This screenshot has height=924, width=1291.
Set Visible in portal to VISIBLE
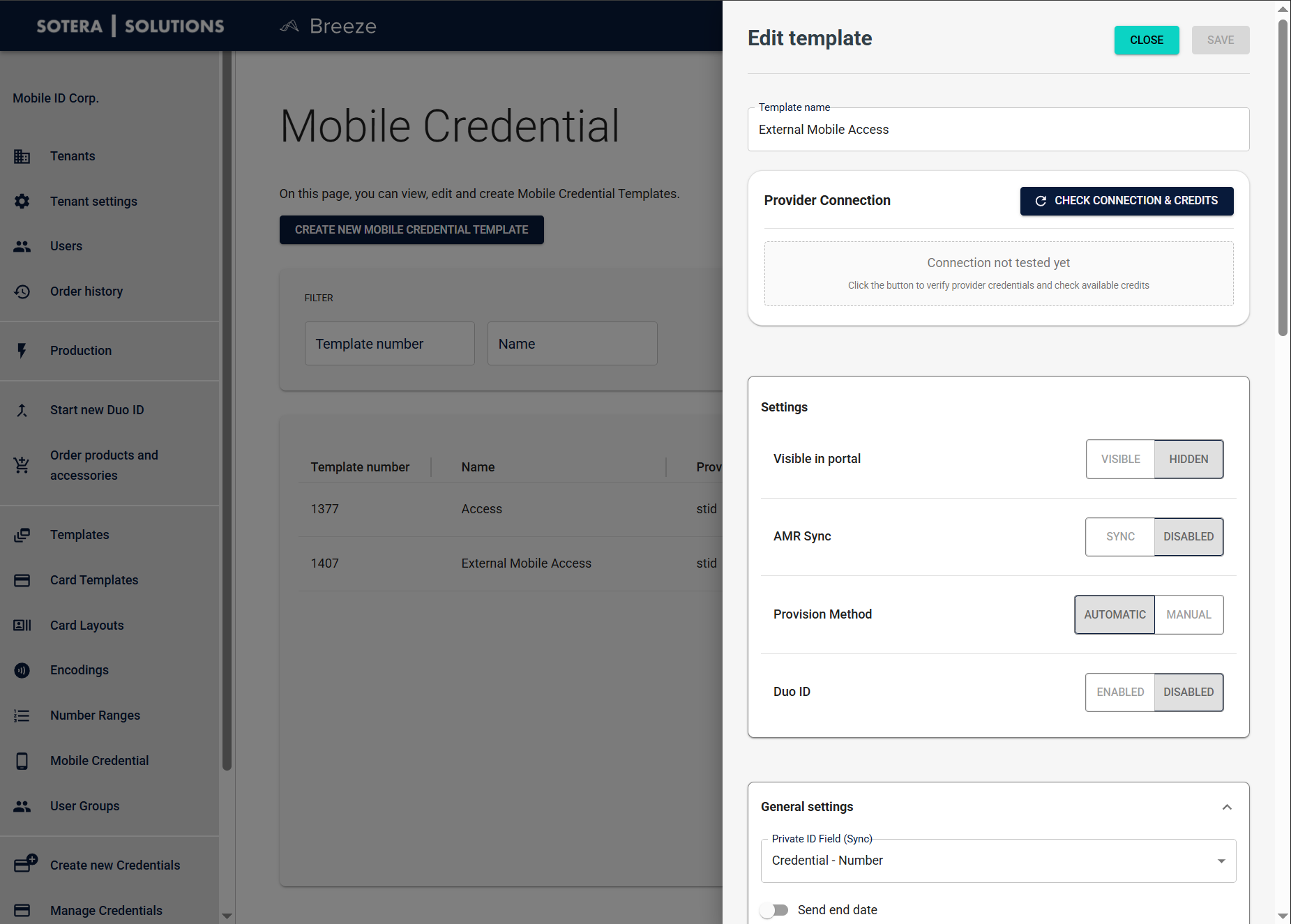point(1120,459)
